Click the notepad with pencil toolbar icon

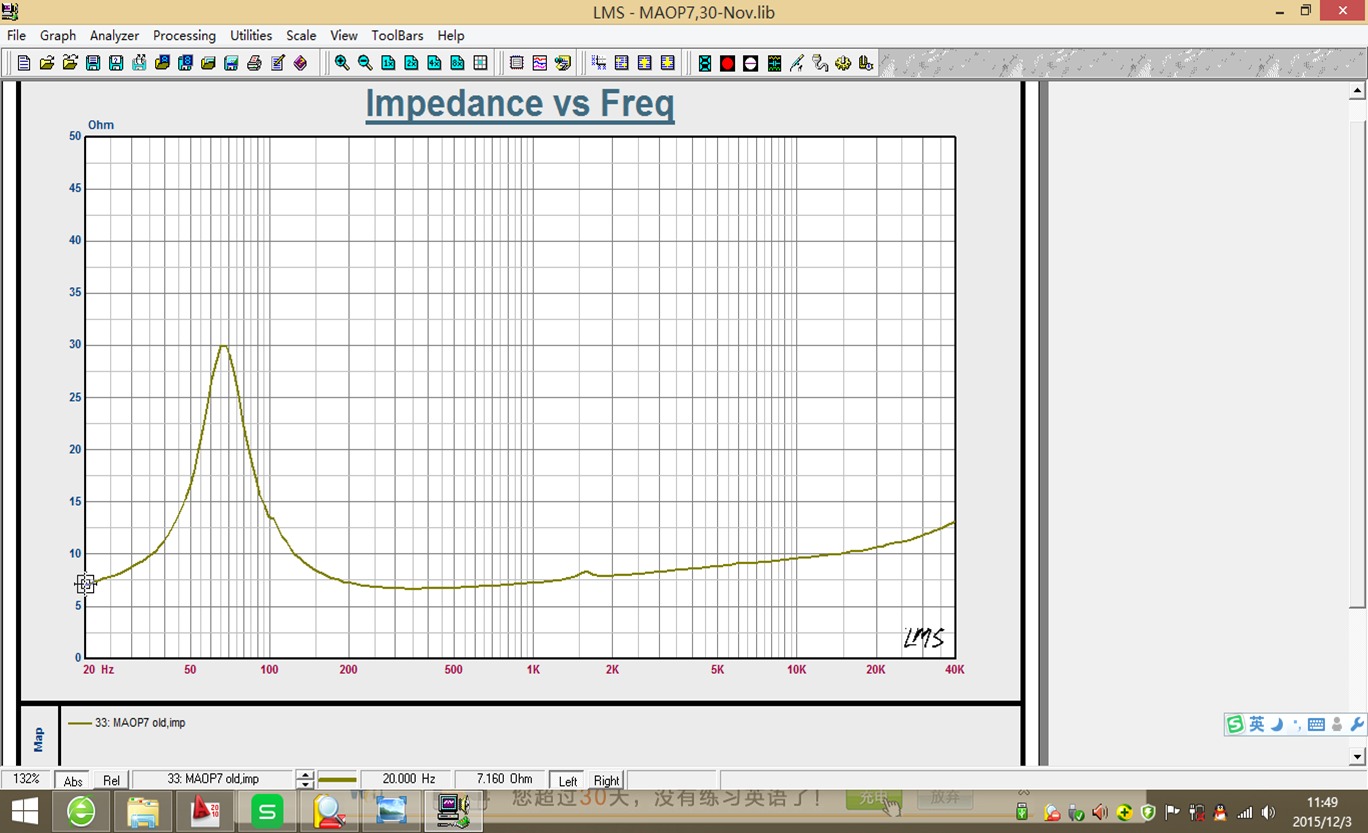(277, 63)
